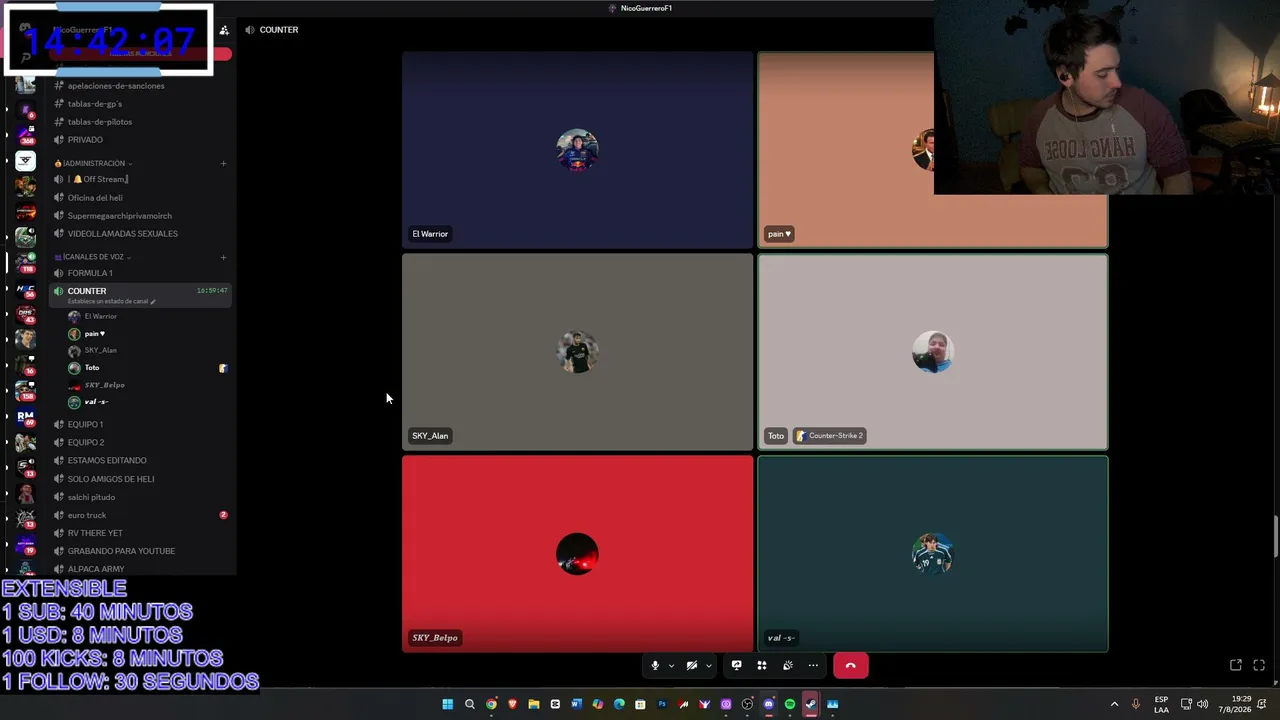
Task: Select SKY_Alan video tile
Action: [577, 352]
